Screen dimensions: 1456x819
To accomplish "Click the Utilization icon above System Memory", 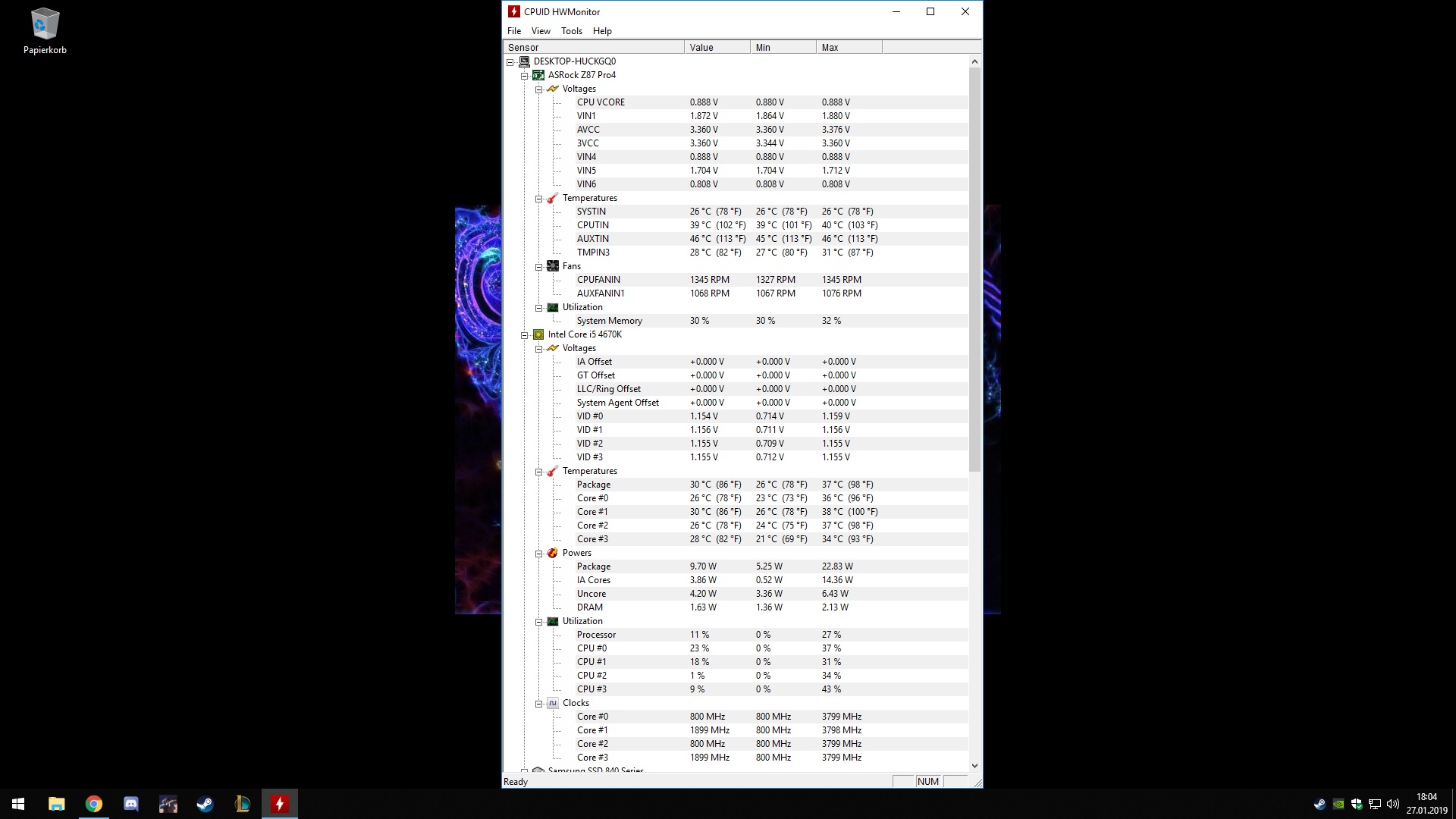I will [x=553, y=307].
